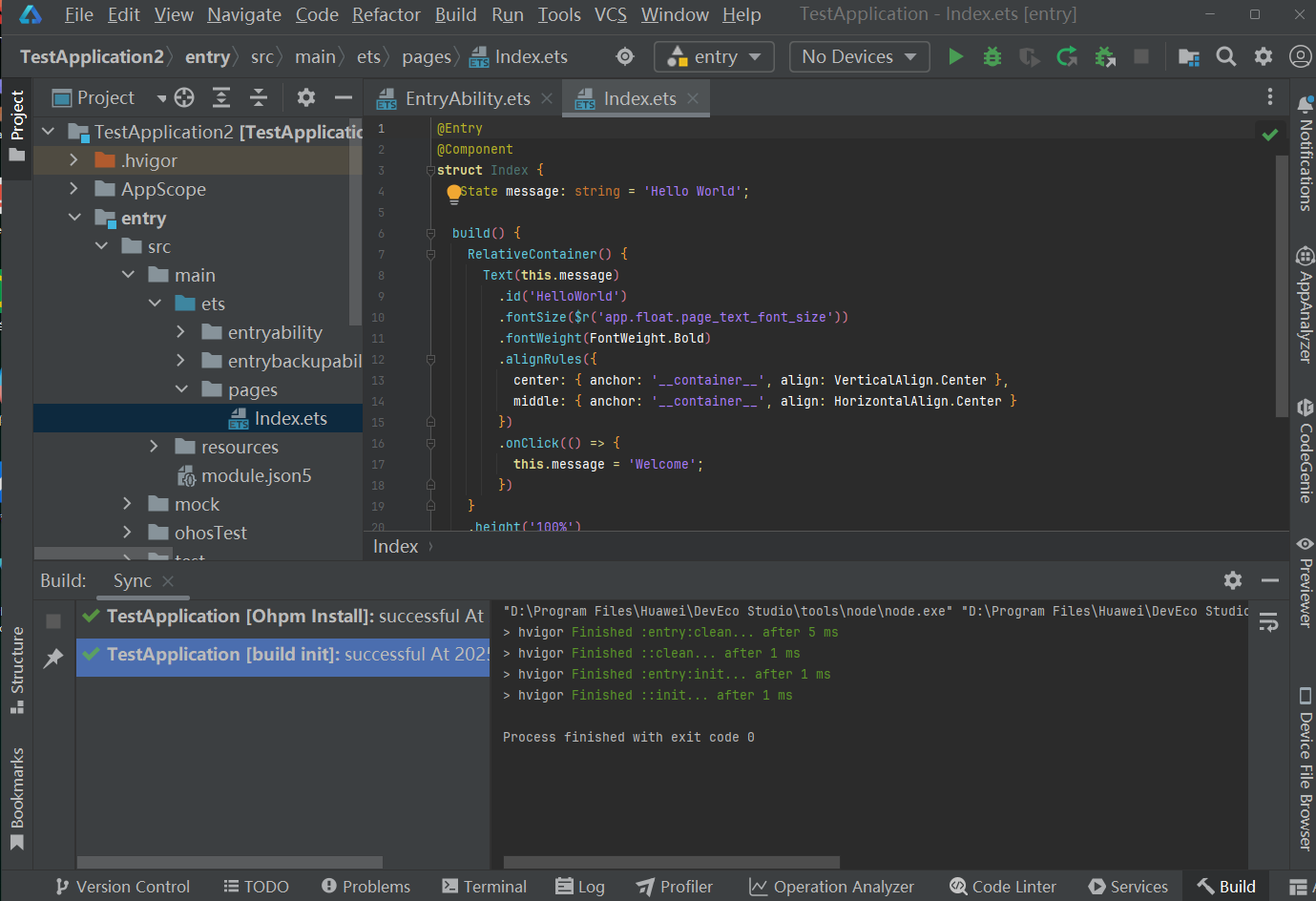Collapse the pages folder
The height and width of the screenshot is (901, 1316).
tap(181, 389)
